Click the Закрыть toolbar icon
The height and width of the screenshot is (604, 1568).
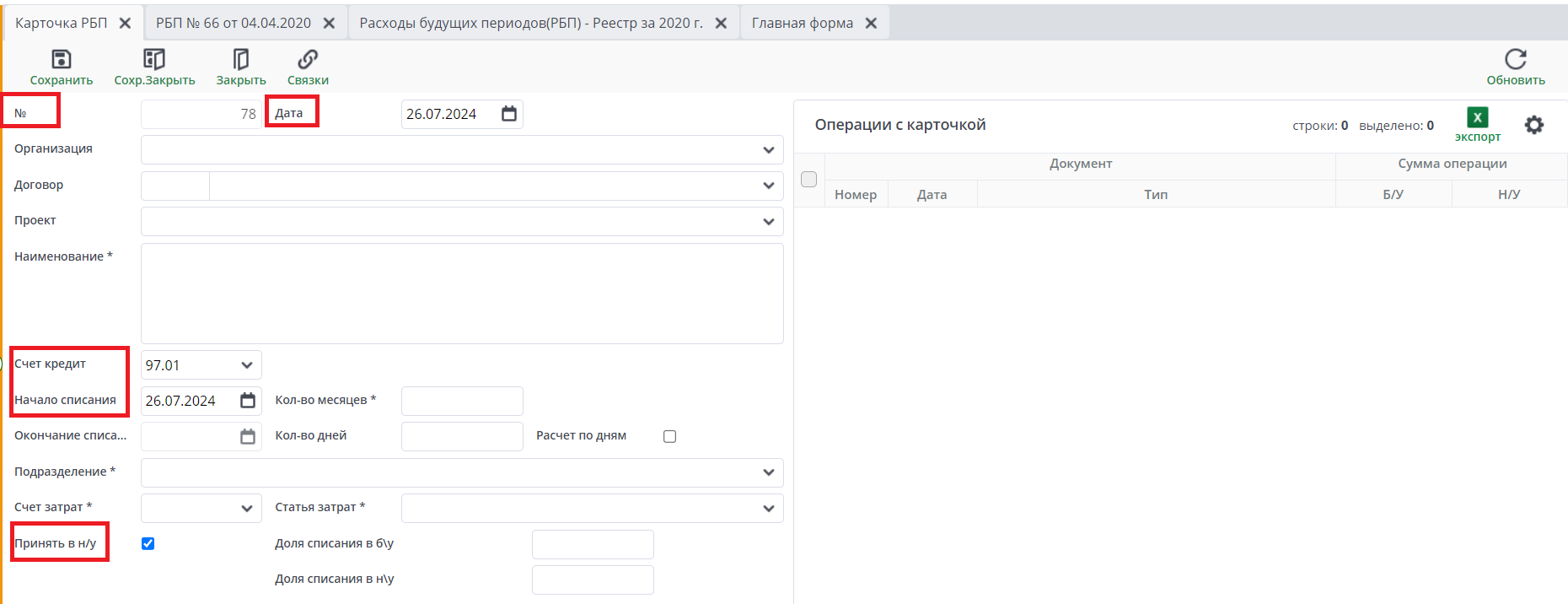tap(241, 60)
